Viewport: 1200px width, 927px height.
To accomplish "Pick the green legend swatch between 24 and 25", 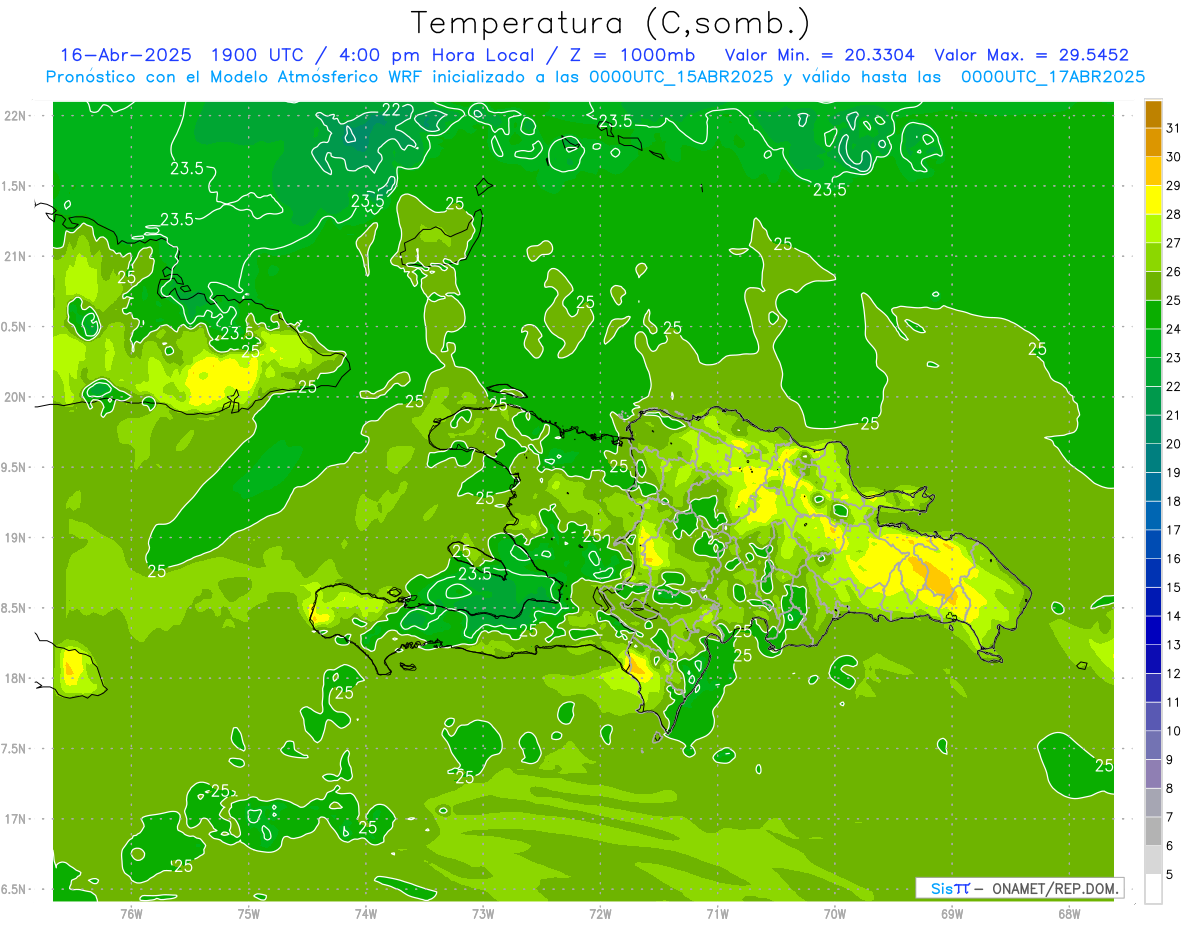I will 1153,315.
